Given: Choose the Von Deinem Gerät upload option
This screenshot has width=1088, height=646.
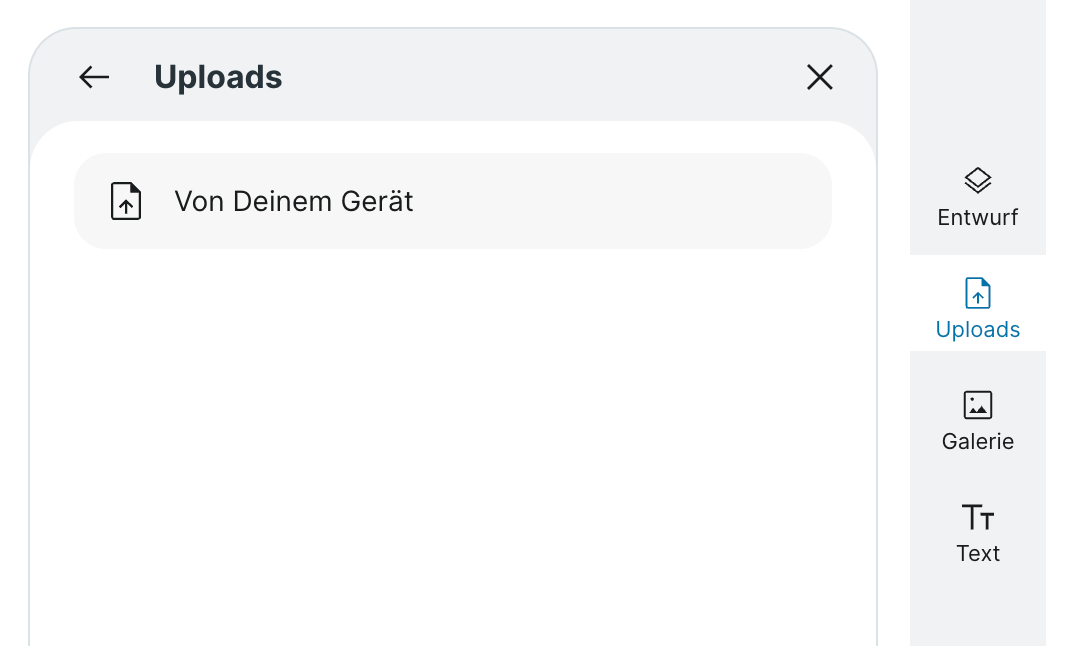Looking at the screenshot, I should pyautogui.click(x=452, y=201).
